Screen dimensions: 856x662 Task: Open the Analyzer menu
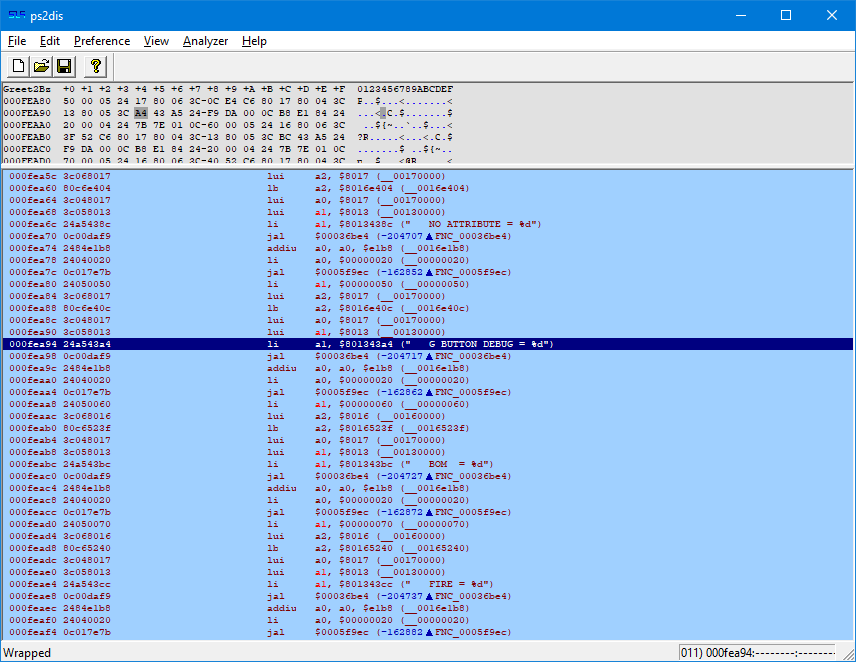coord(205,41)
